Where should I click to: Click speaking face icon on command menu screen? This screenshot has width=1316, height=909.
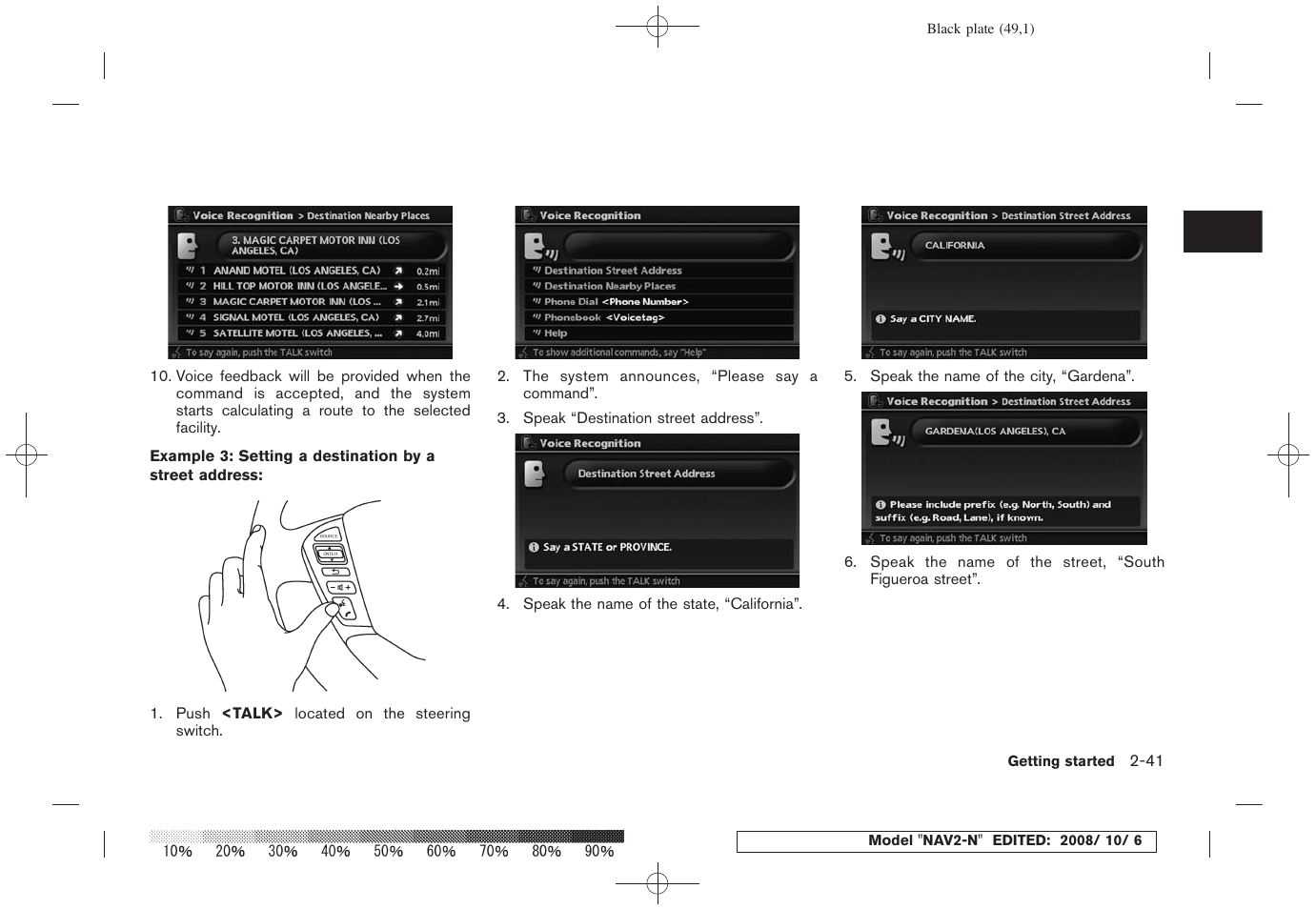point(540,248)
